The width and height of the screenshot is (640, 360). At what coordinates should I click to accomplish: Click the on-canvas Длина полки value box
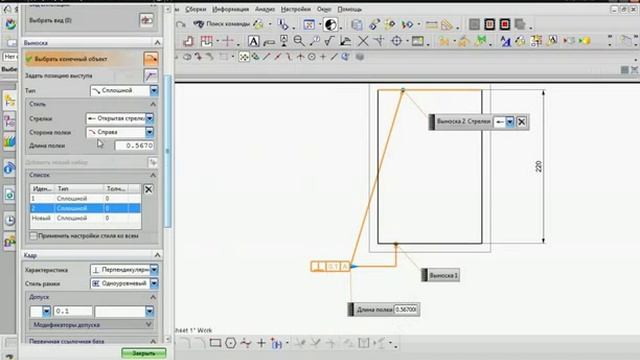tap(406, 310)
